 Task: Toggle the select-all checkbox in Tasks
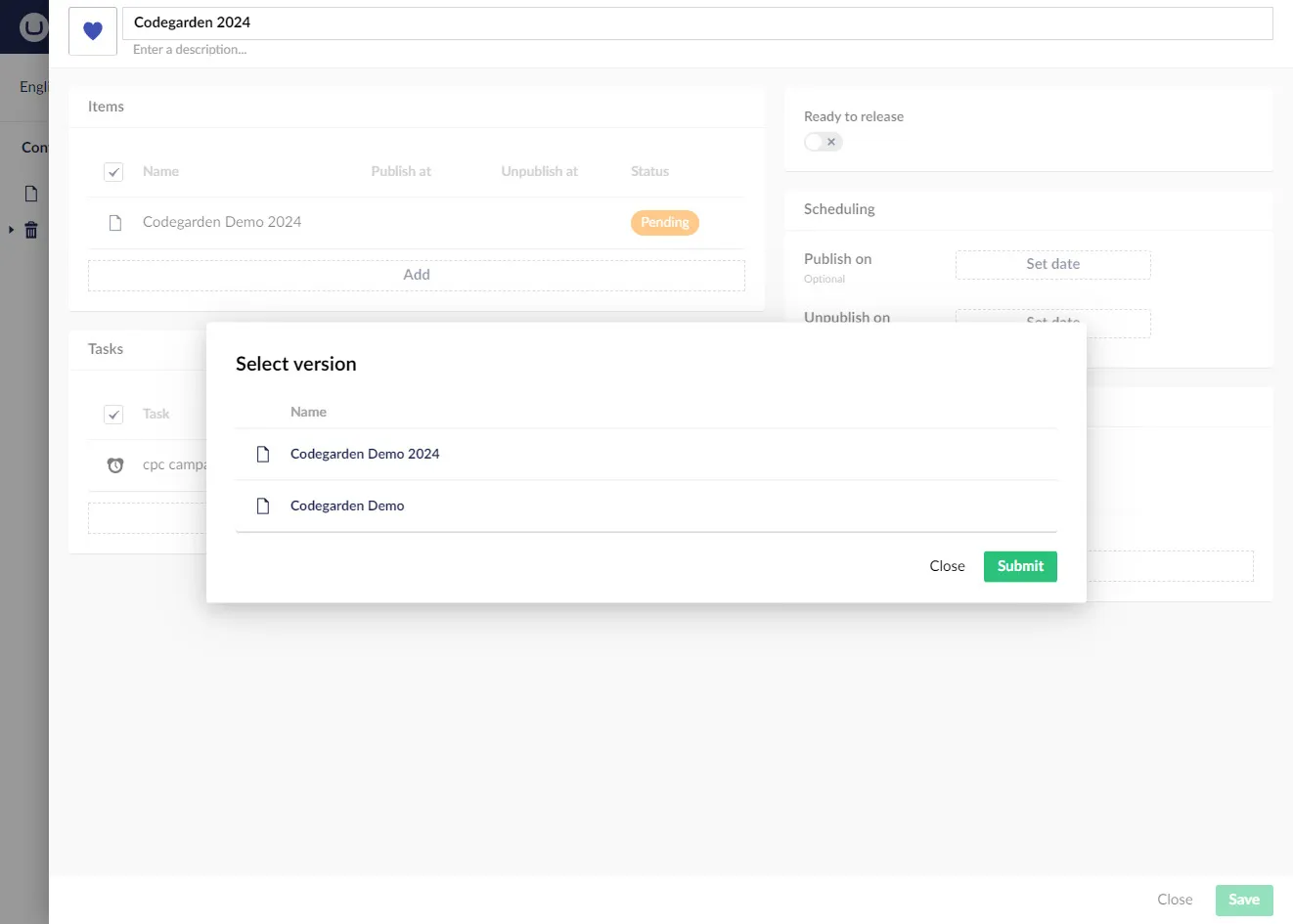113,414
